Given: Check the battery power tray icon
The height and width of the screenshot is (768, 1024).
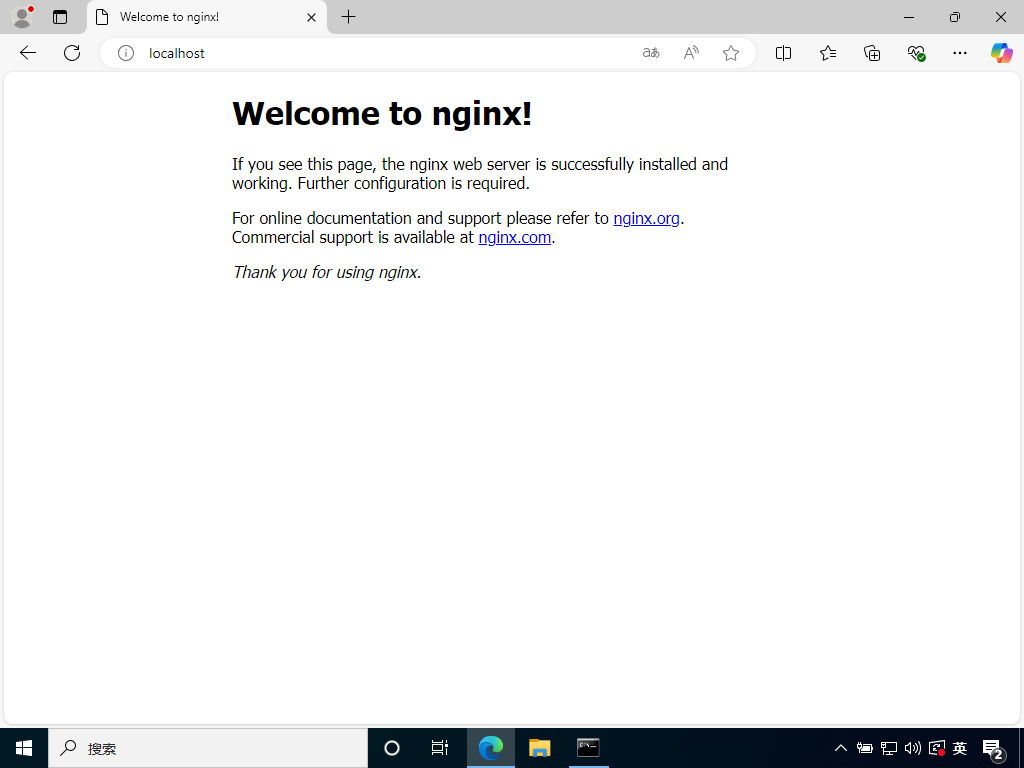Looking at the screenshot, I should point(865,748).
